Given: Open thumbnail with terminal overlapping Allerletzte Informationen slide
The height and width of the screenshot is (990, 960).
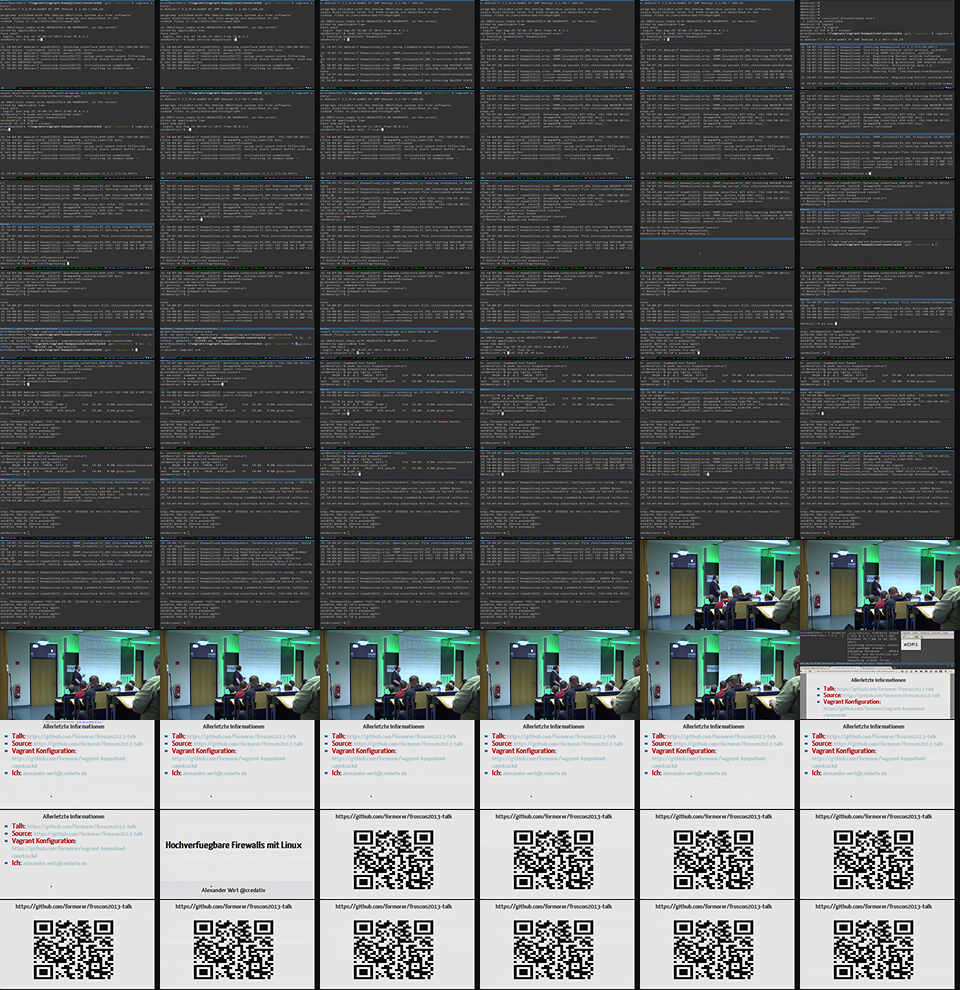Looking at the screenshot, I should pos(877,674).
